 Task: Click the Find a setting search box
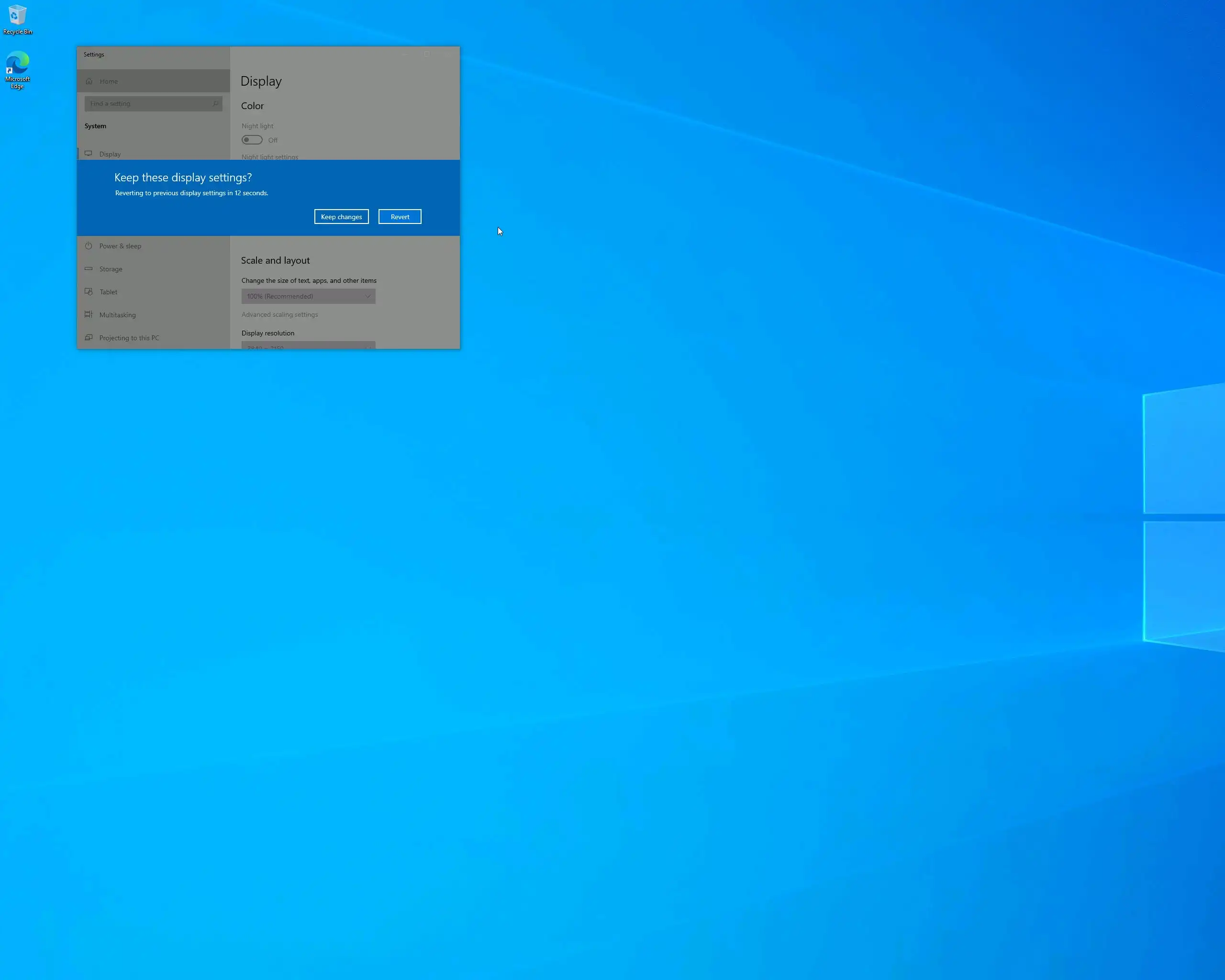(149, 103)
